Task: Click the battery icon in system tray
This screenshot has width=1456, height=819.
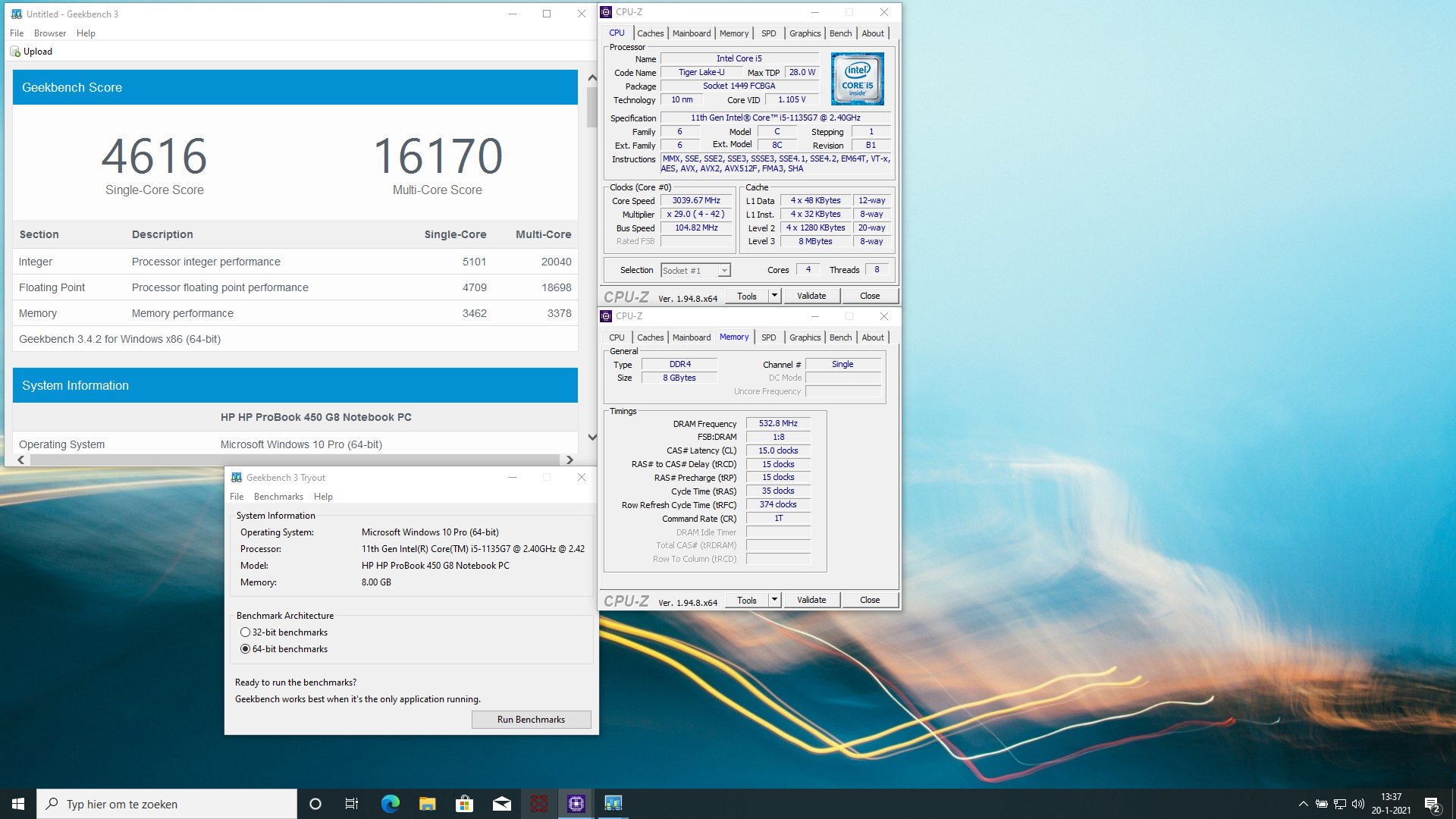Action: pos(1321,804)
